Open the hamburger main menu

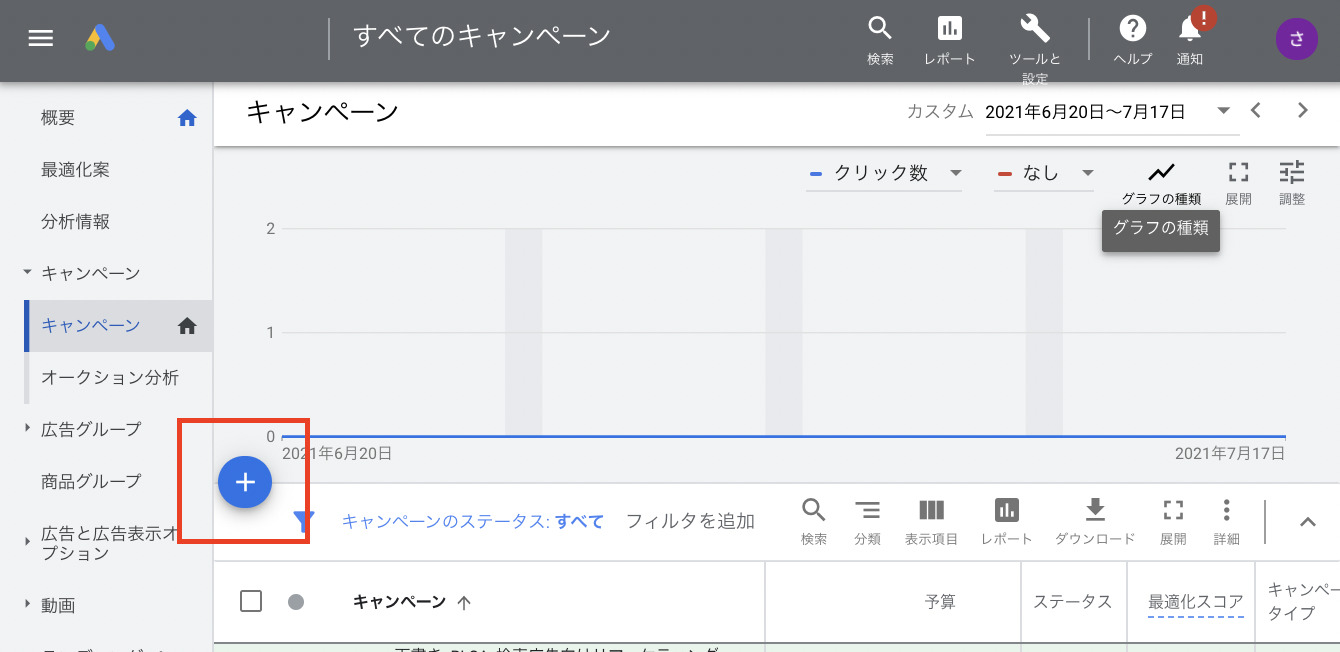tap(40, 39)
